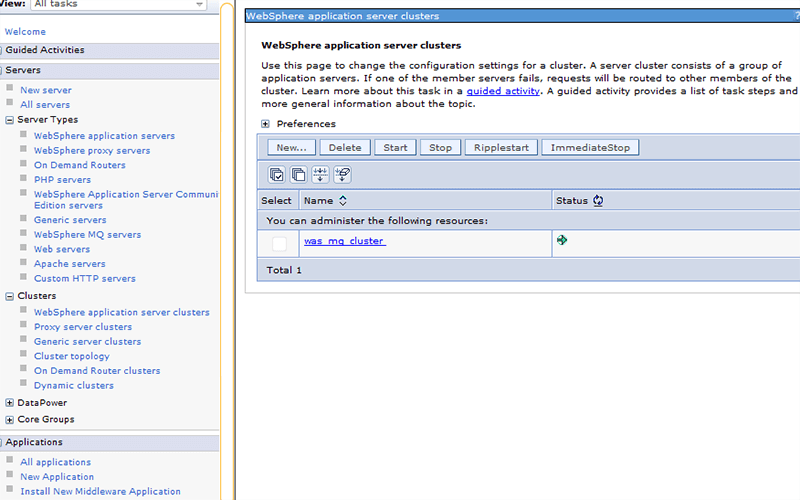Expand the DataPower node
The height and width of the screenshot is (500, 800).
tap(9, 403)
